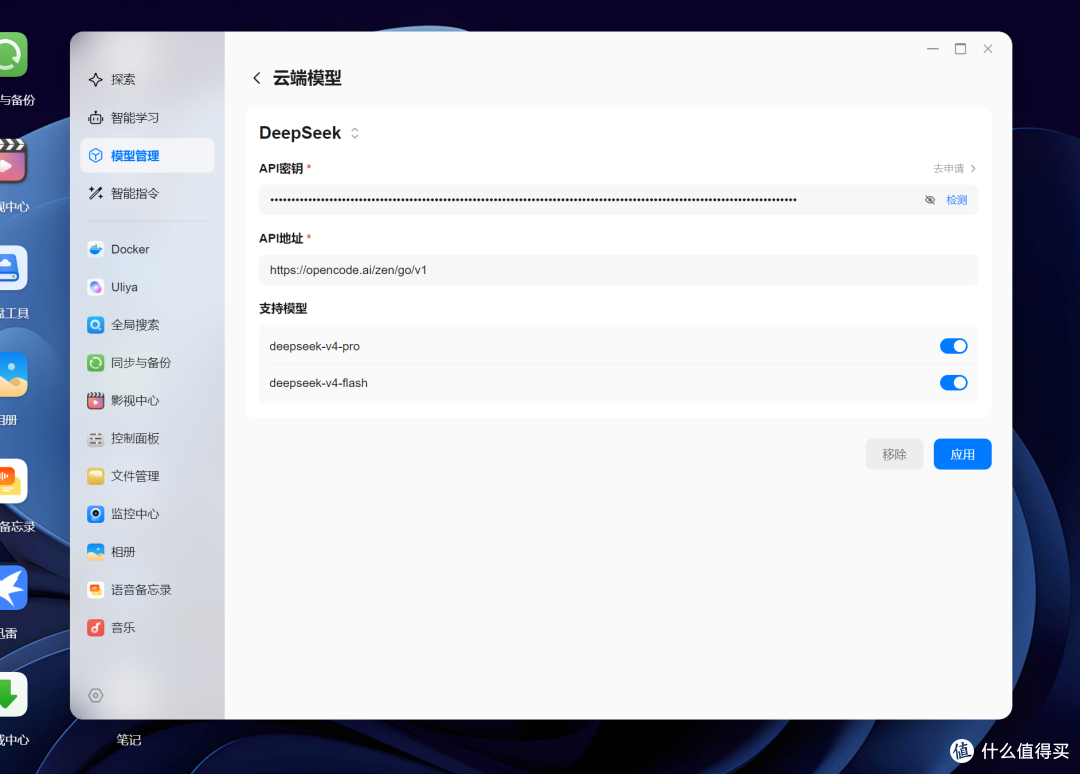Select 模型管理 in the sidebar

(147, 156)
